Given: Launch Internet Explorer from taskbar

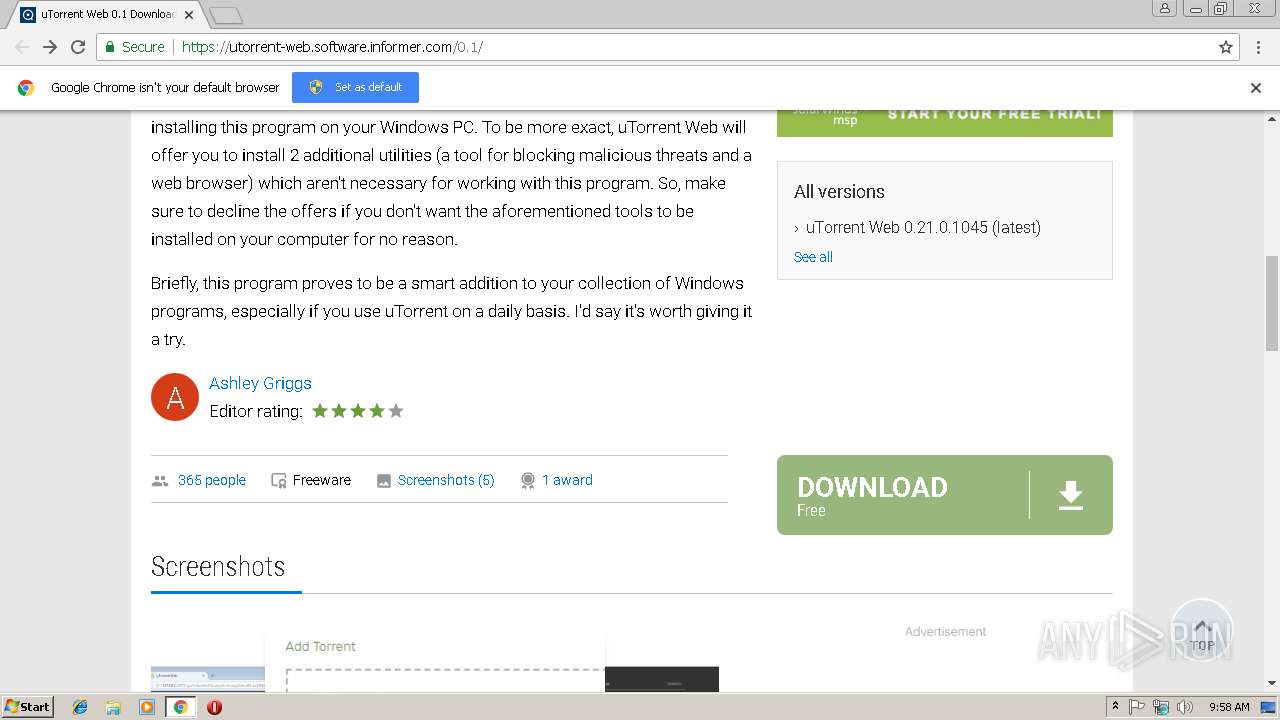Looking at the screenshot, I should (x=80, y=707).
